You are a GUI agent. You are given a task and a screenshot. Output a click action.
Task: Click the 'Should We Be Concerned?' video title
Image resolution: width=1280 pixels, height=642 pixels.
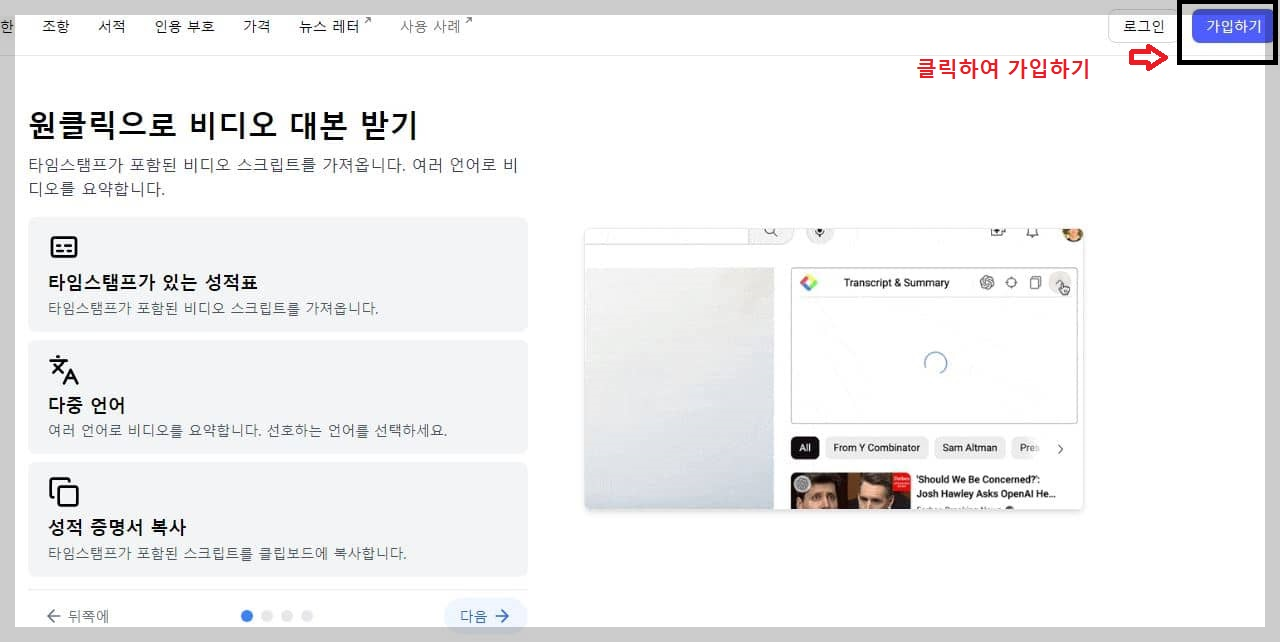click(986, 486)
